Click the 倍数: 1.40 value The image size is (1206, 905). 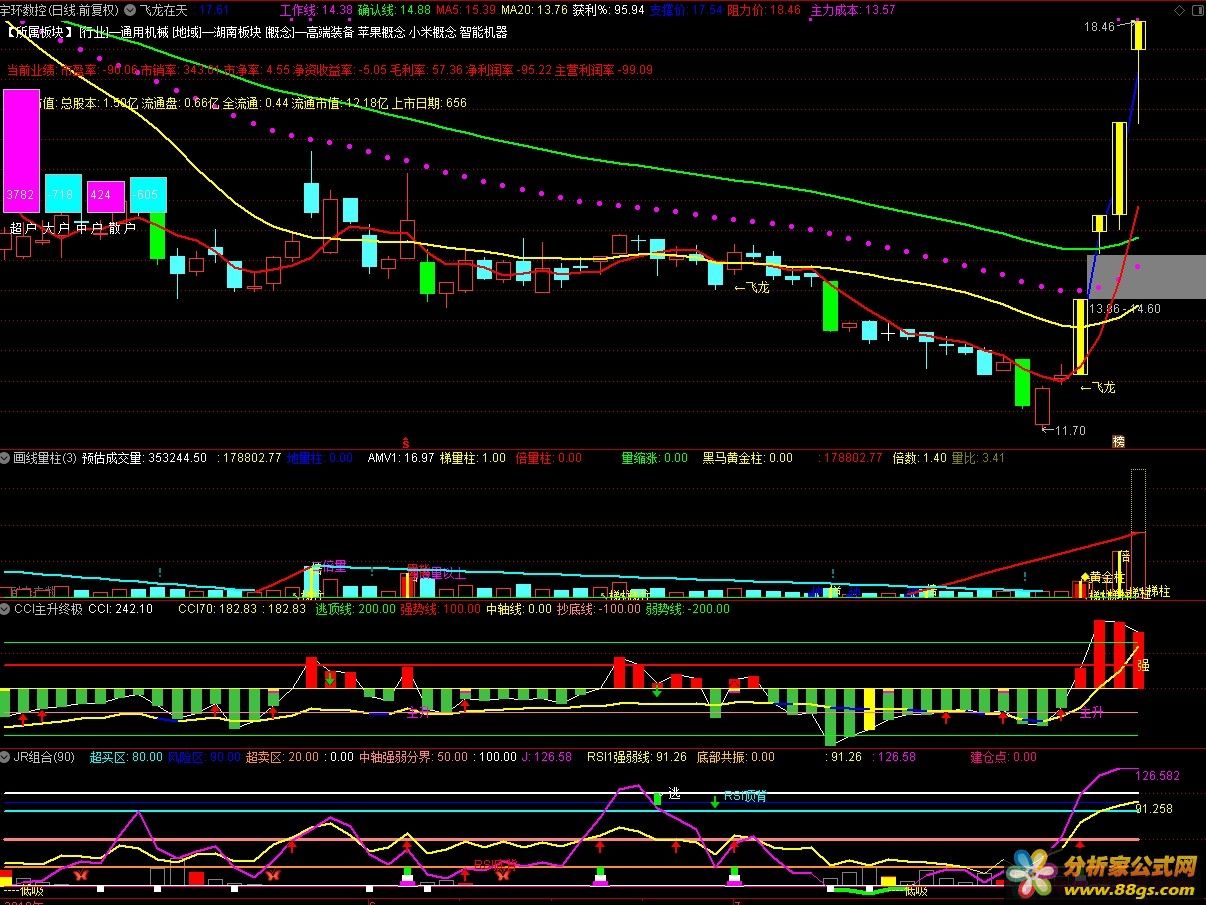pos(919,458)
